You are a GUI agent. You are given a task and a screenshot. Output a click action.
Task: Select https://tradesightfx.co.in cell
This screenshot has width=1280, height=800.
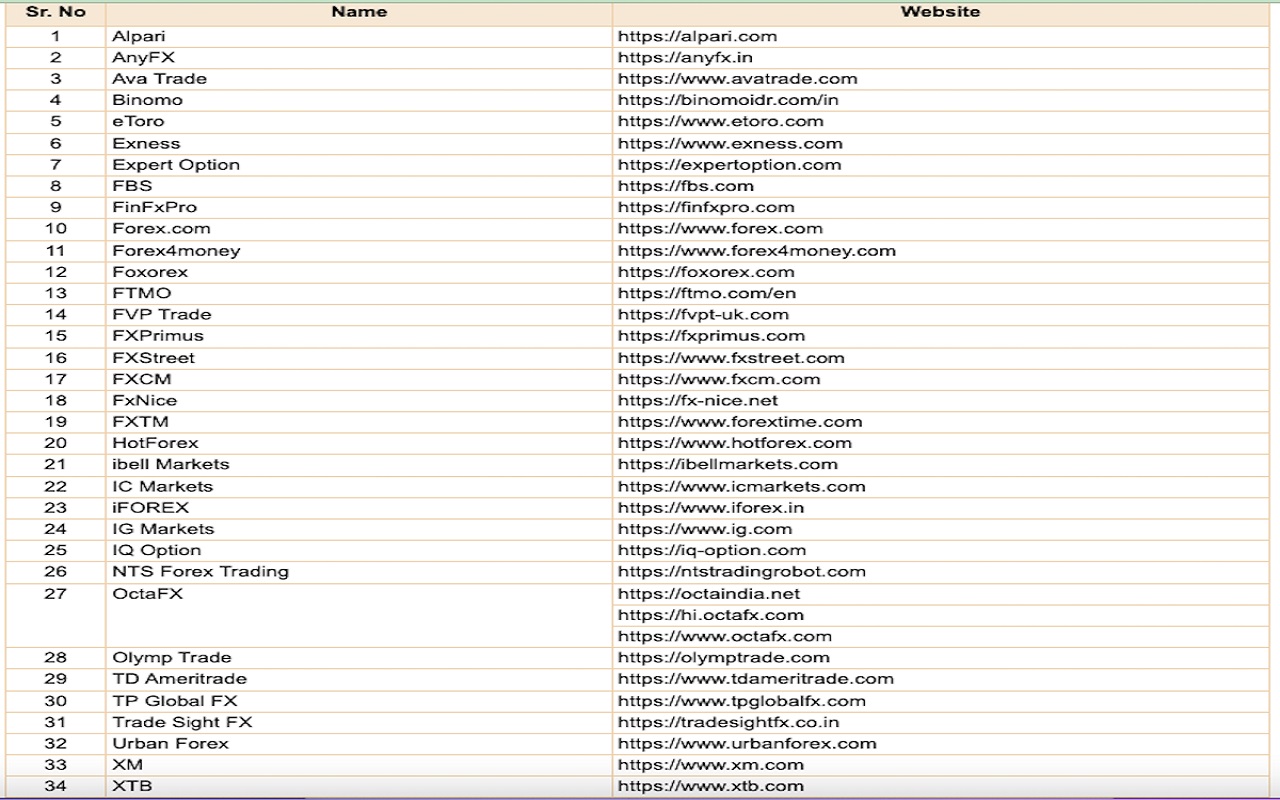940,722
